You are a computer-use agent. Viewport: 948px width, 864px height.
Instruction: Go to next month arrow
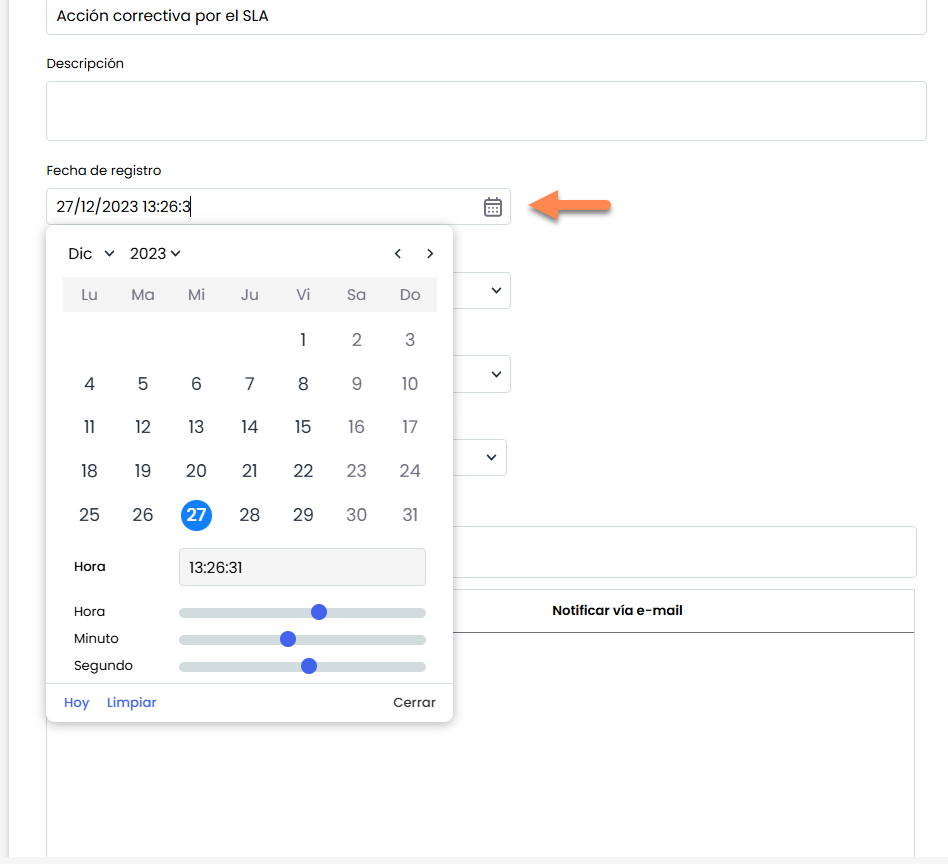coord(430,254)
